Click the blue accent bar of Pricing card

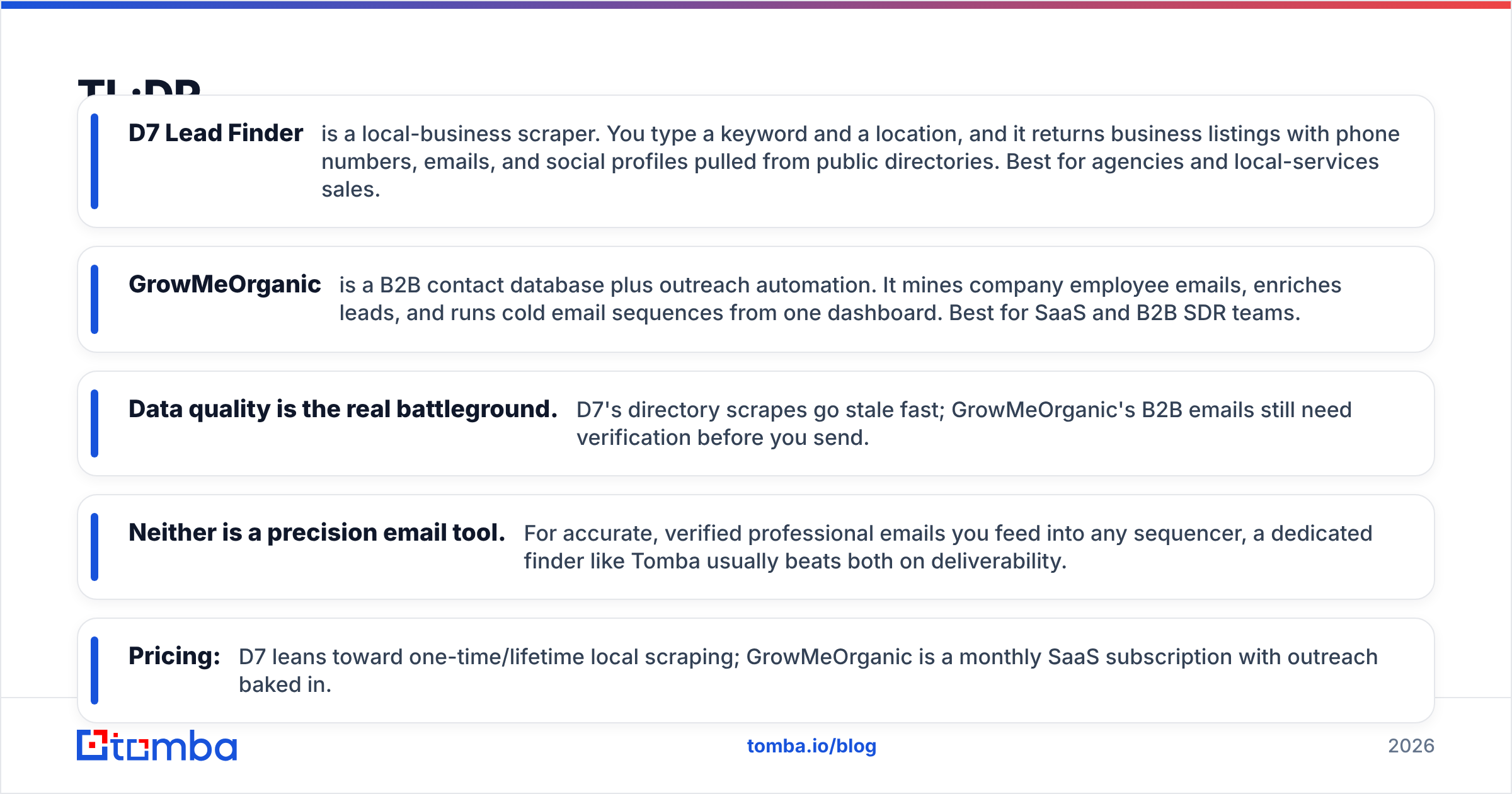tap(94, 670)
